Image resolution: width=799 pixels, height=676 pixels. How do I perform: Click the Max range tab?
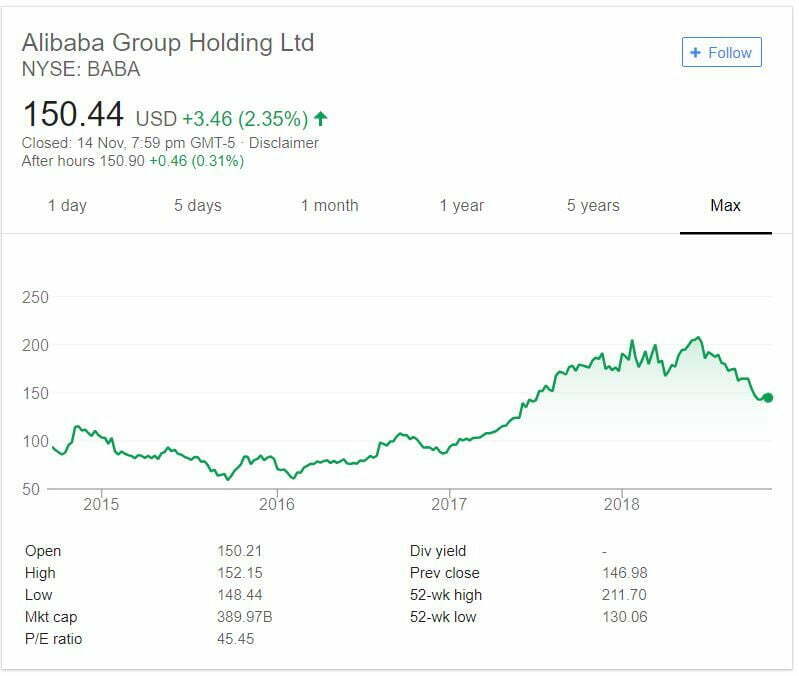point(725,205)
